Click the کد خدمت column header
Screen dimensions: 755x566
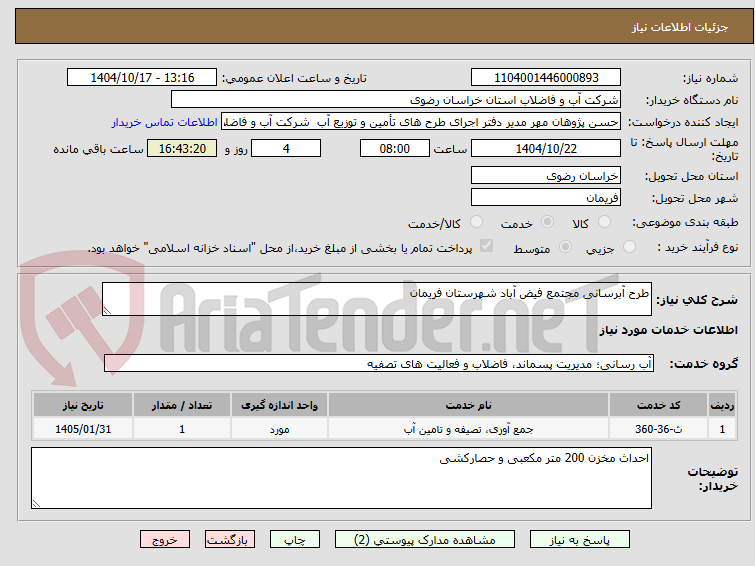point(658,405)
